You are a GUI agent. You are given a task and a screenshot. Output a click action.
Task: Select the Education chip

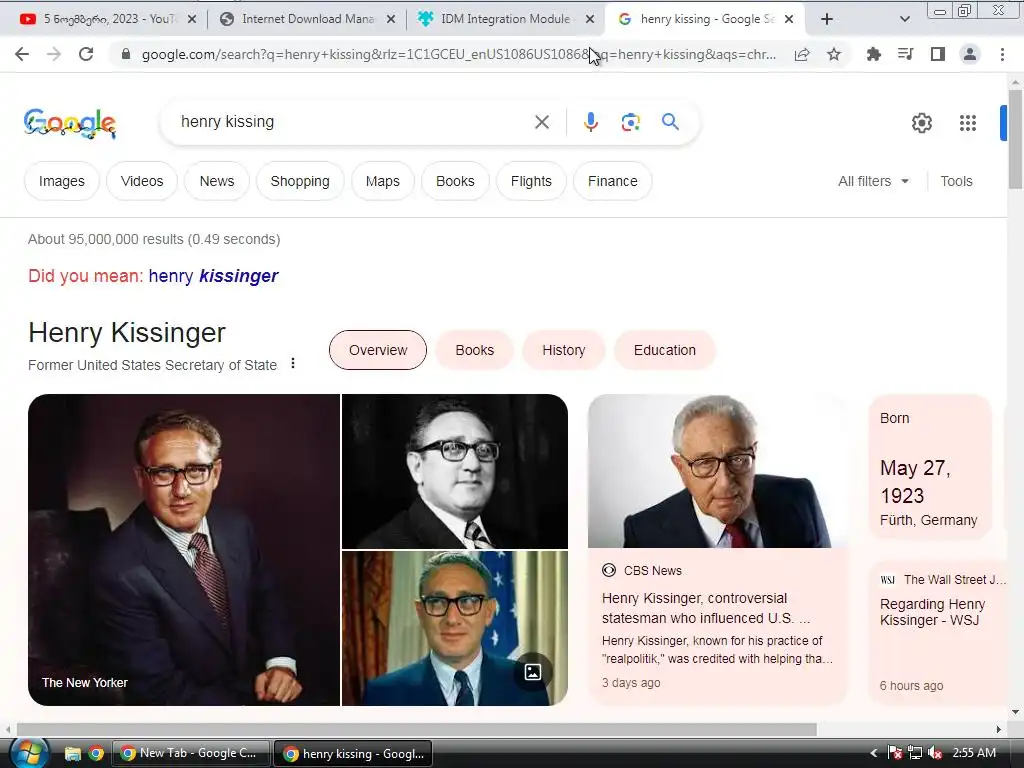click(664, 350)
